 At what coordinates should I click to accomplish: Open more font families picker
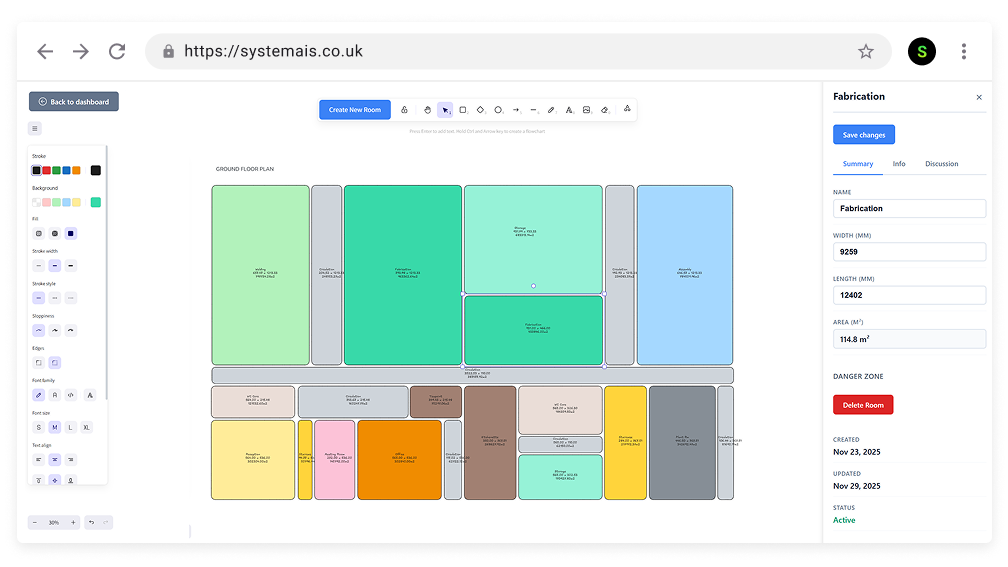pos(90,395)
